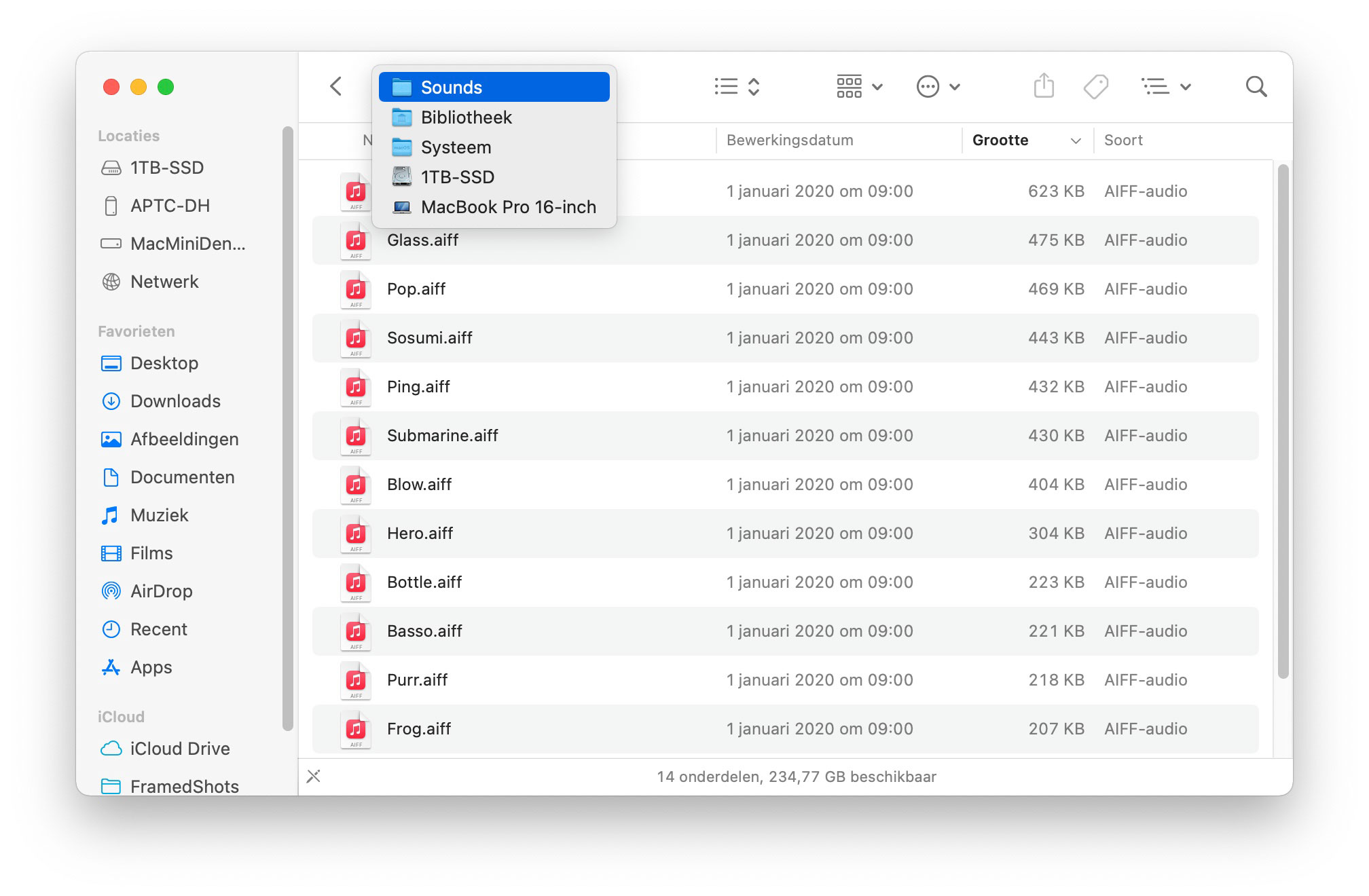This screenshot has height=896, width=1369.
Task: Click the Sosumi.aiff audio file icon
Action: [356, 339]
